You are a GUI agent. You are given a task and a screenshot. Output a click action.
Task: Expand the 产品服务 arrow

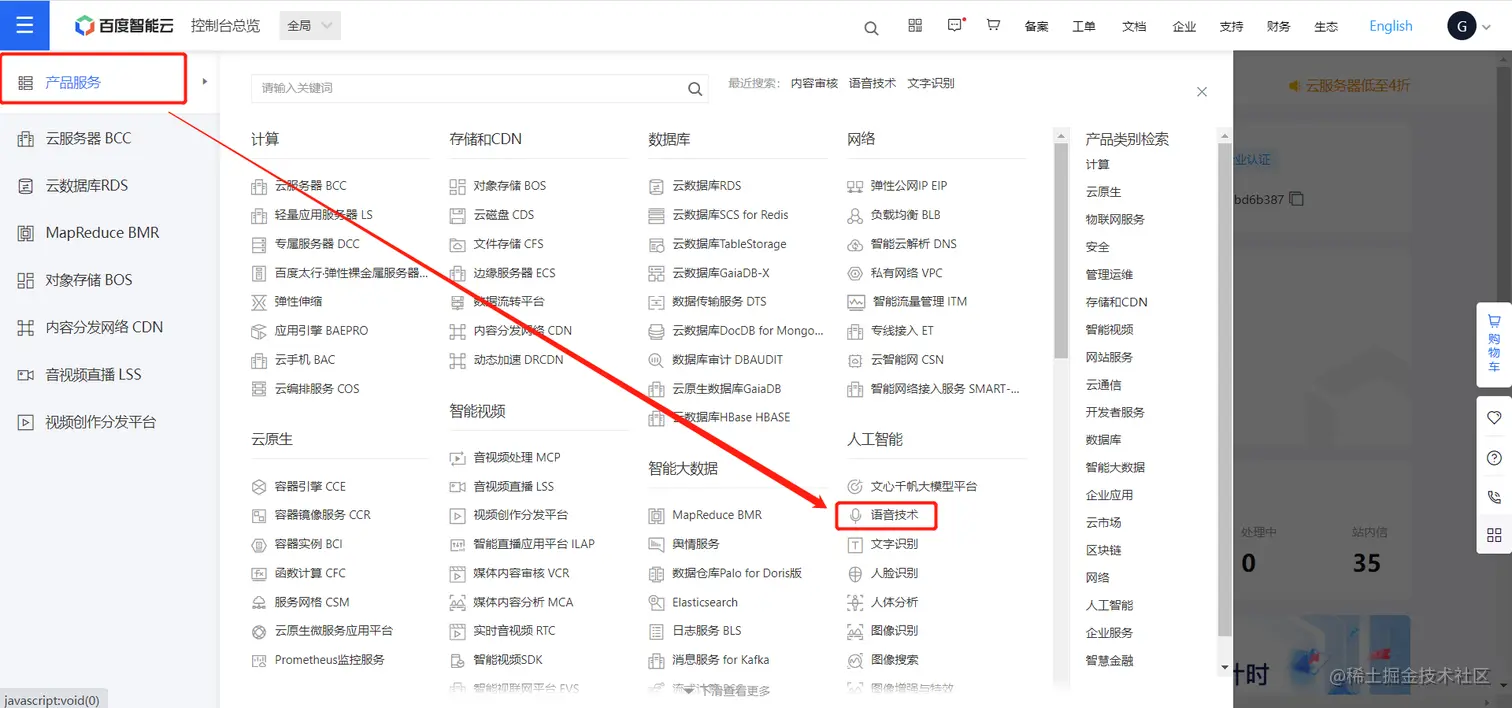[204, 82]
